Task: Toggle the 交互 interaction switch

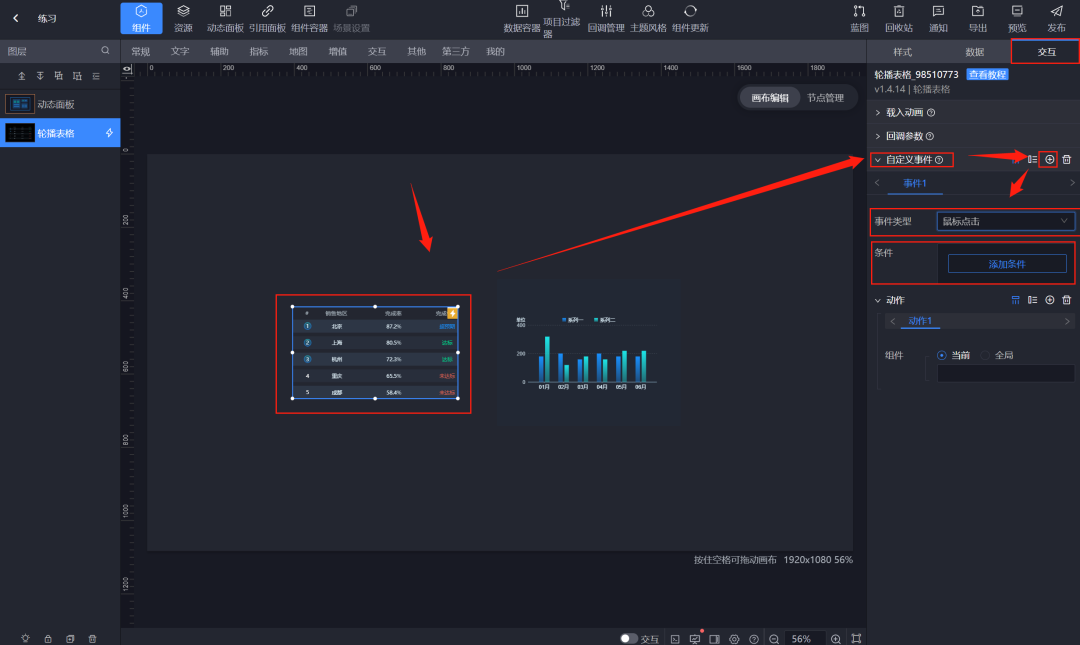Action: tap(628, 639)
